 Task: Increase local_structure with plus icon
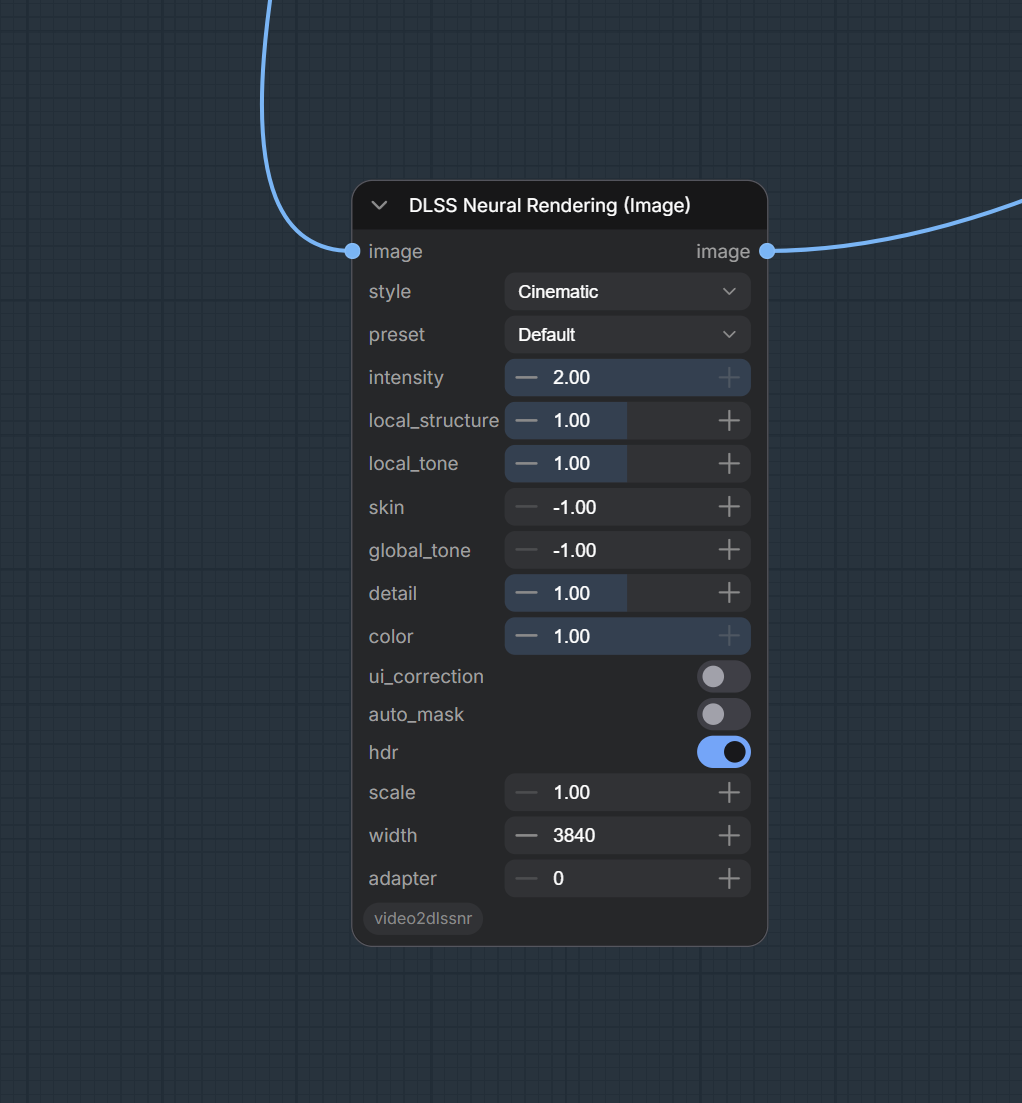coord(729,421)
